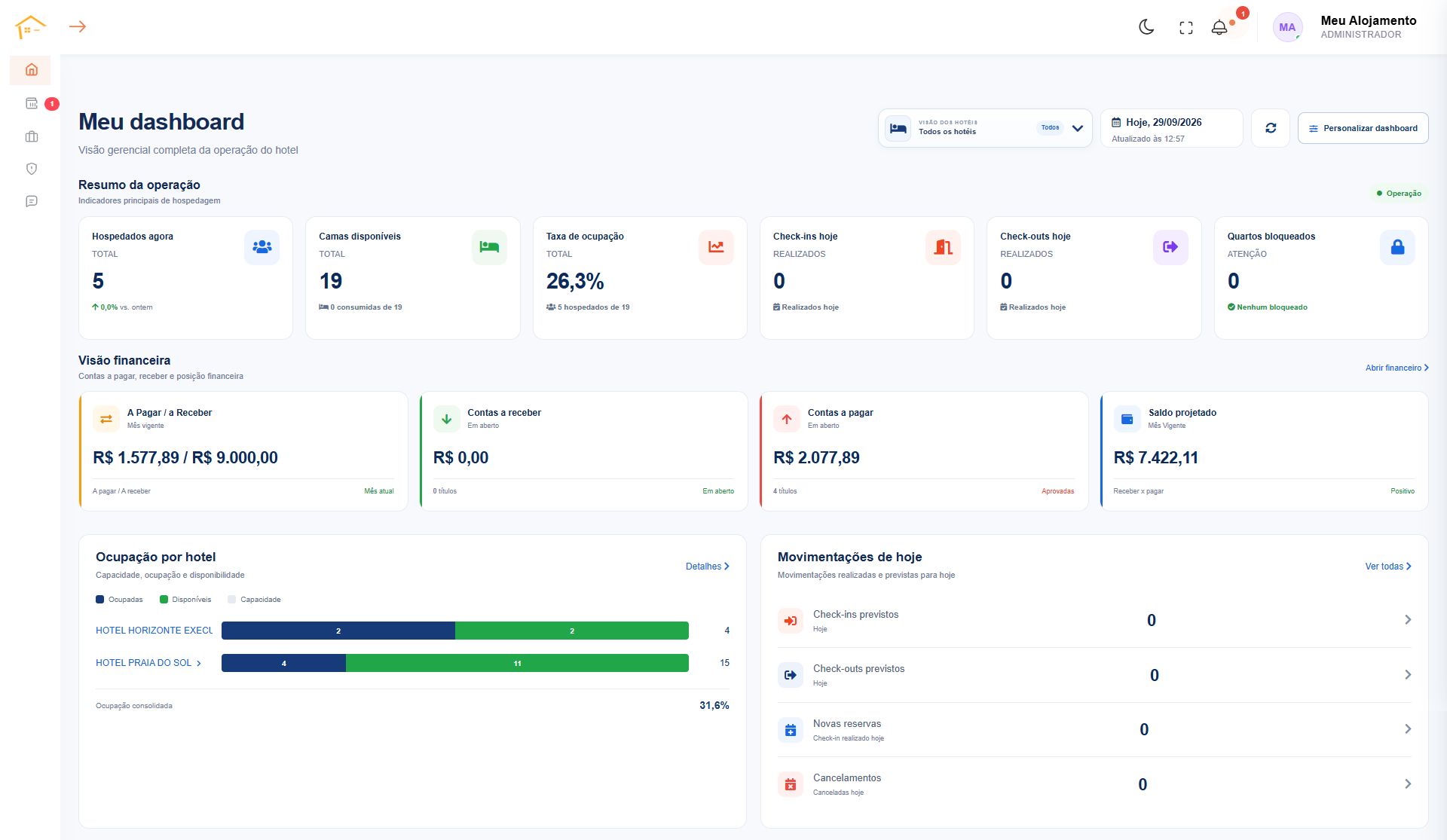
Task: Expand Cancelamentos row chevron
Action: point(1407,784)
